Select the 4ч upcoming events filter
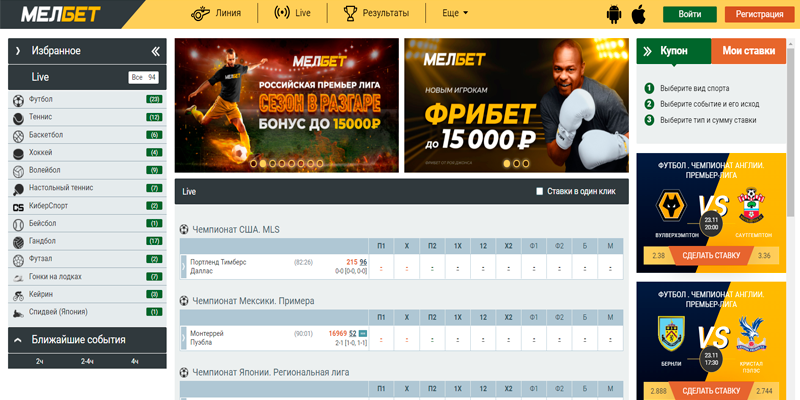 pos(135,361)
